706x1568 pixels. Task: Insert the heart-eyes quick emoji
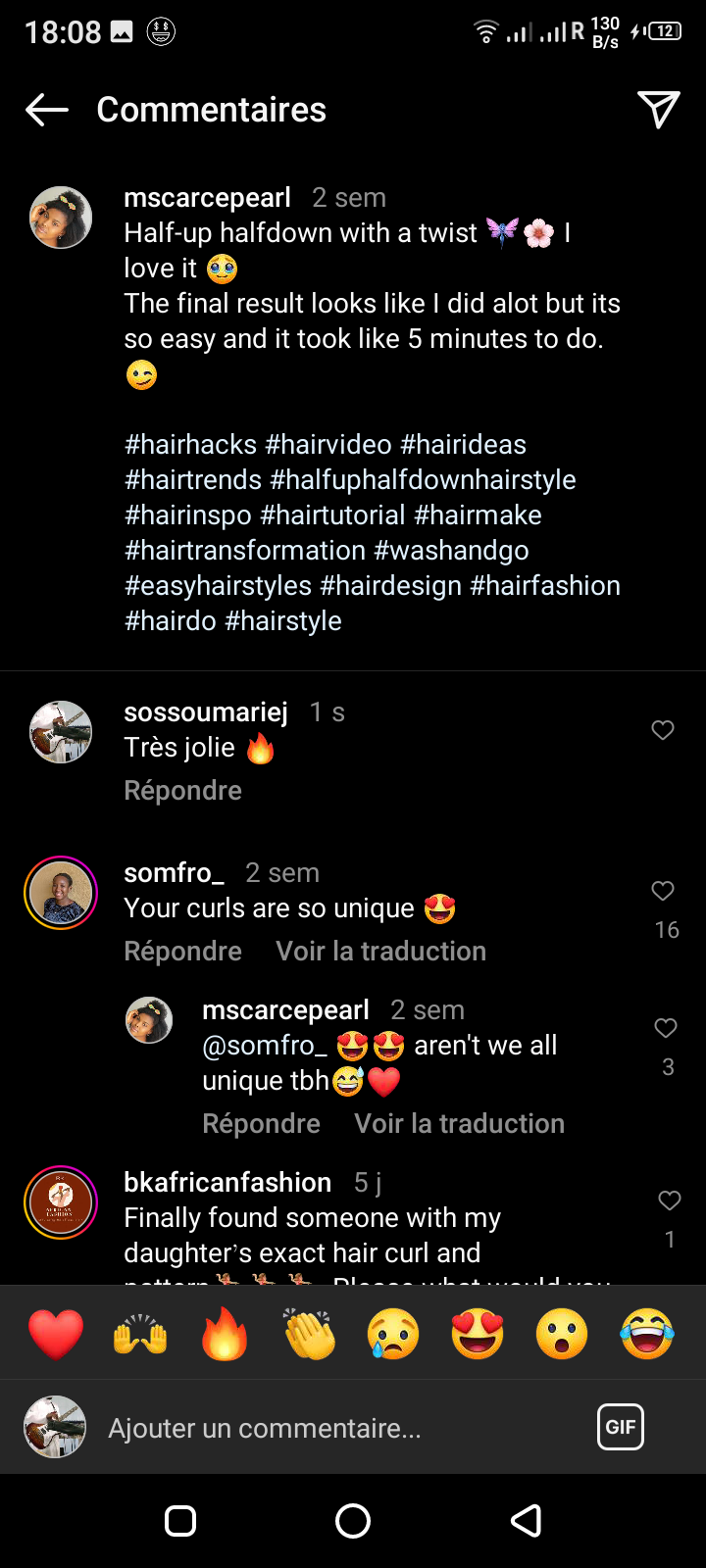click(x=478, y=1334)
